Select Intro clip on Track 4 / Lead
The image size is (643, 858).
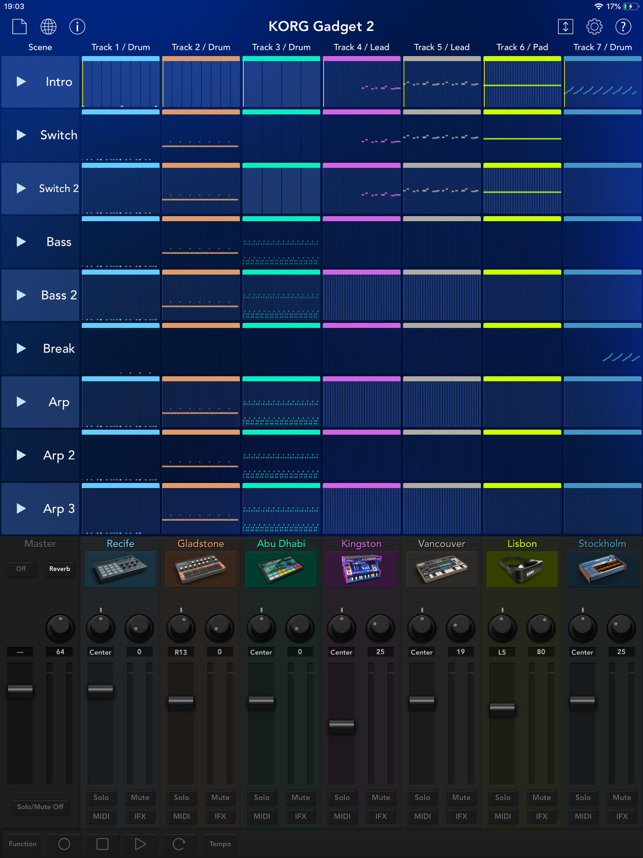[361, 82]
